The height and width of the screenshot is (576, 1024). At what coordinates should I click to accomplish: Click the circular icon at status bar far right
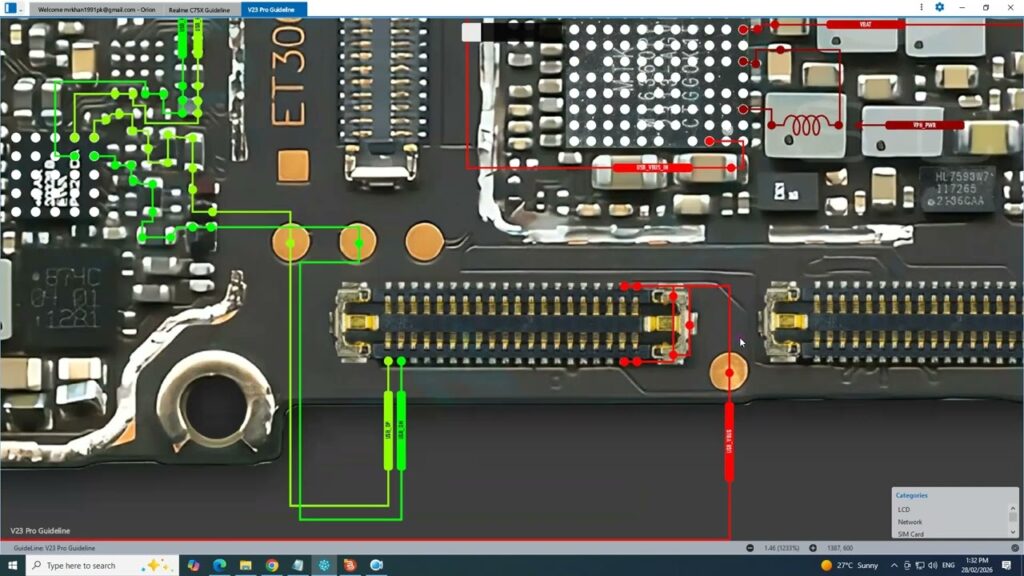1015,547
